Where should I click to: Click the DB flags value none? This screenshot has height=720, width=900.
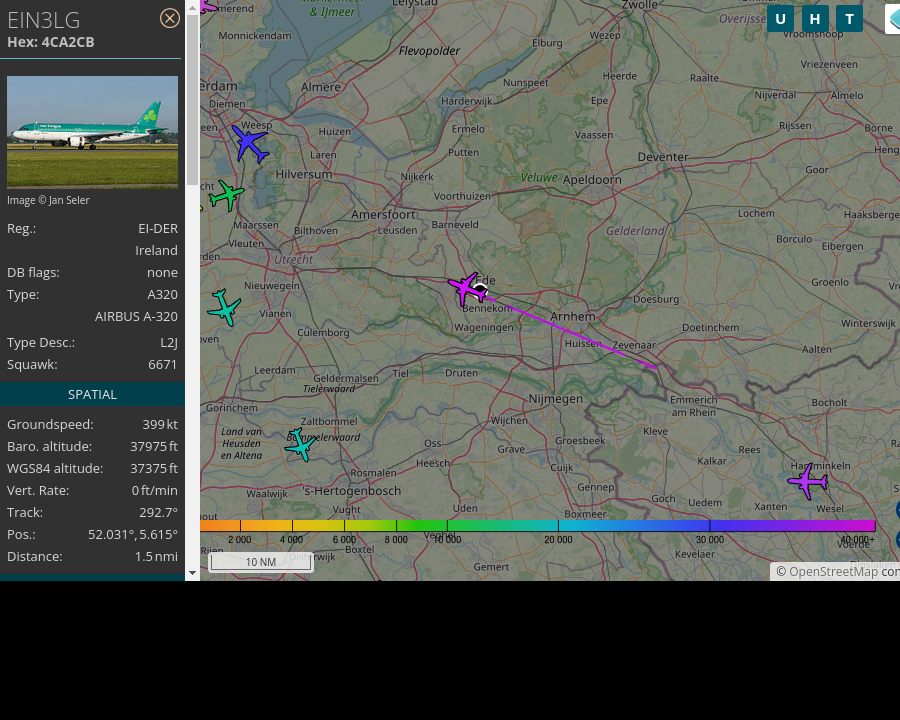[162, 272]
